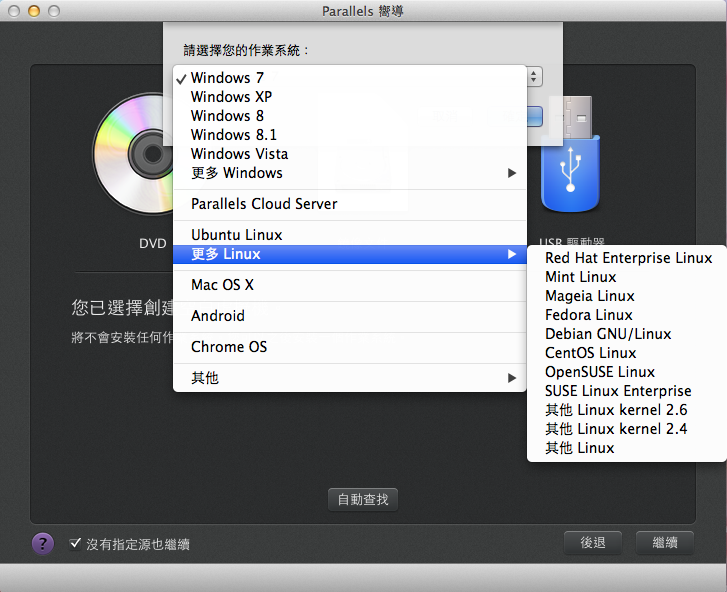Select Mint Linux in submenu
The height and width of the screenshot is (592, 727).
627,277
